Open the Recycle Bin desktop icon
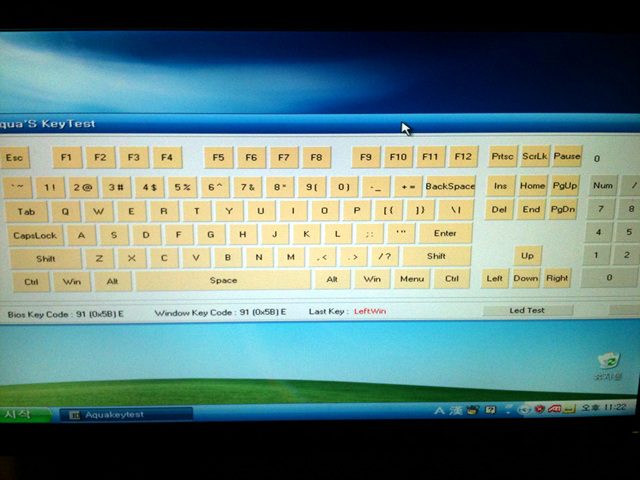 [x=609, y=367]
